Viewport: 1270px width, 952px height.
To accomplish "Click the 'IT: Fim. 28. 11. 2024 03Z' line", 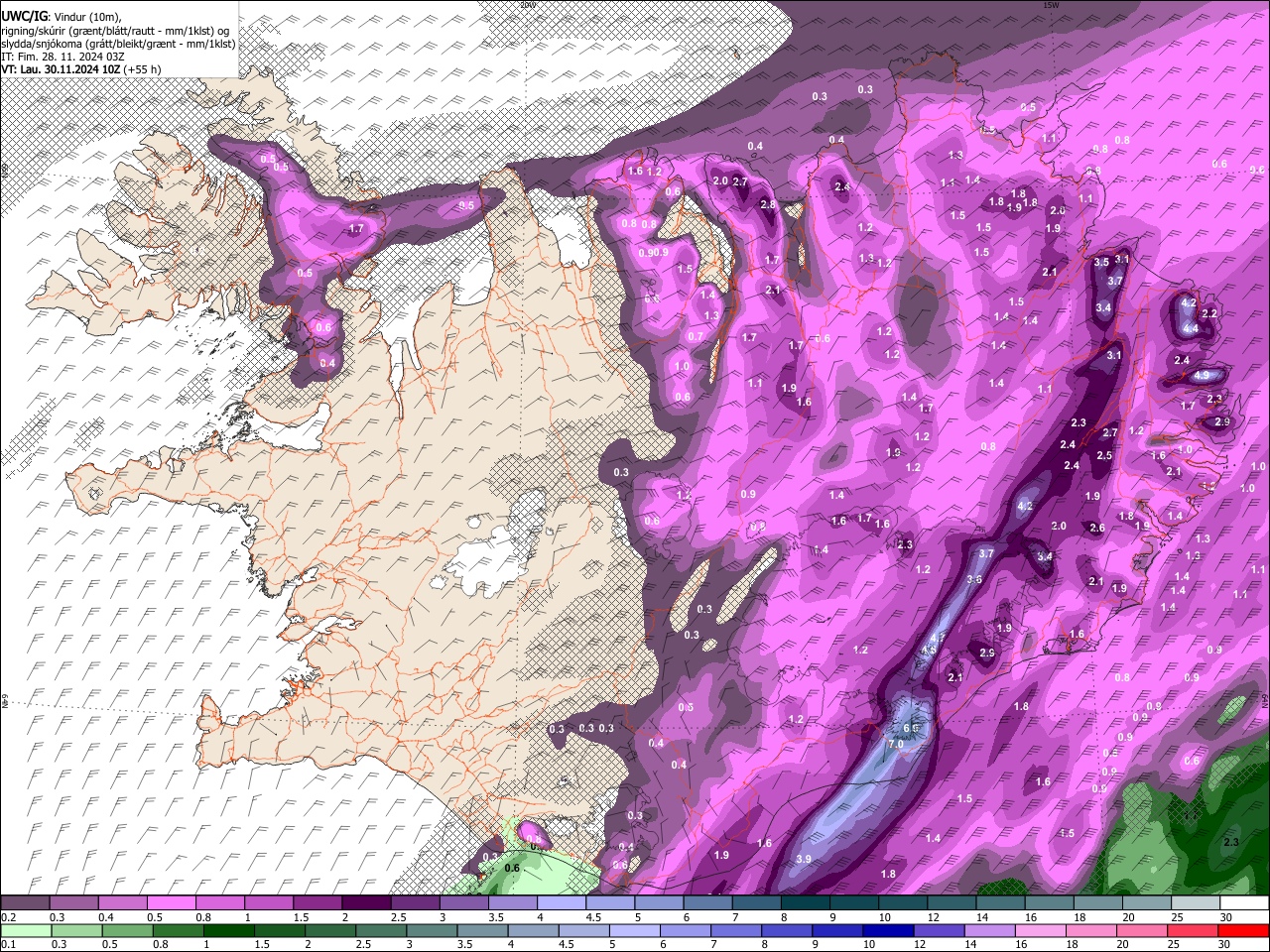I will coord(63,57).
